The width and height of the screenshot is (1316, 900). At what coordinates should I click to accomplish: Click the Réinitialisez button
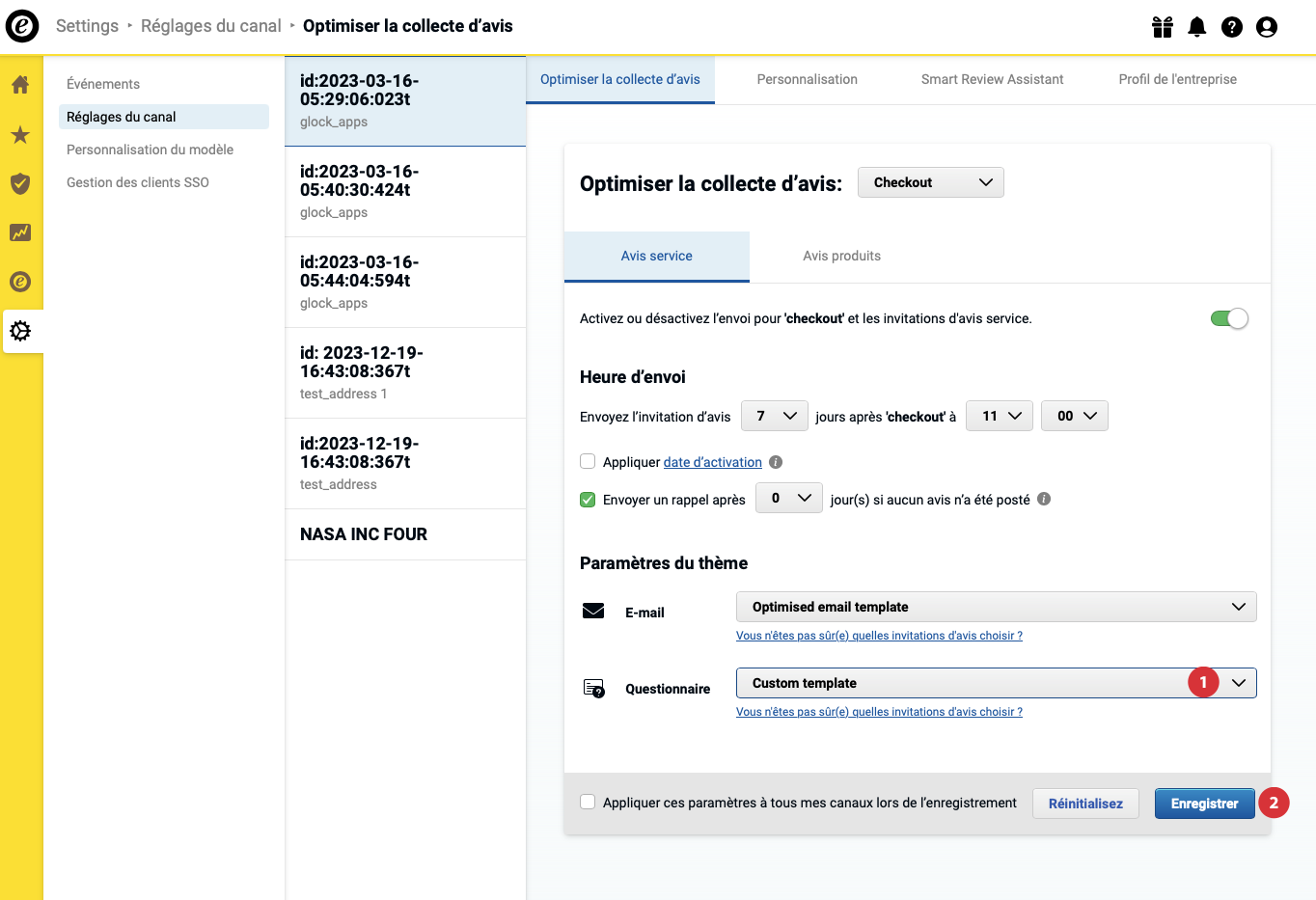click(1085, 804)
